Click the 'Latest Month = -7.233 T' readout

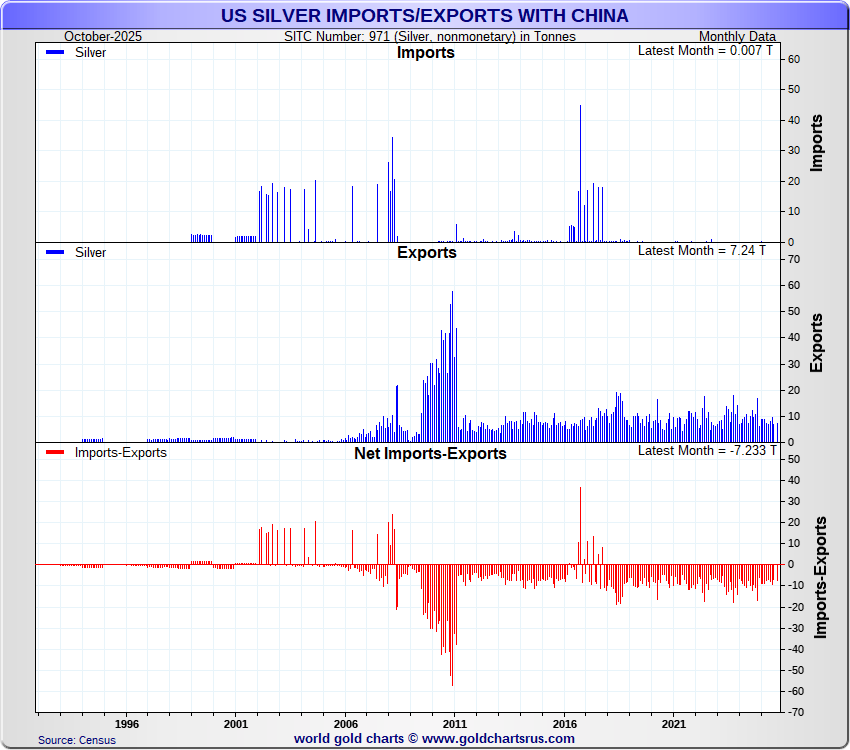702,450
